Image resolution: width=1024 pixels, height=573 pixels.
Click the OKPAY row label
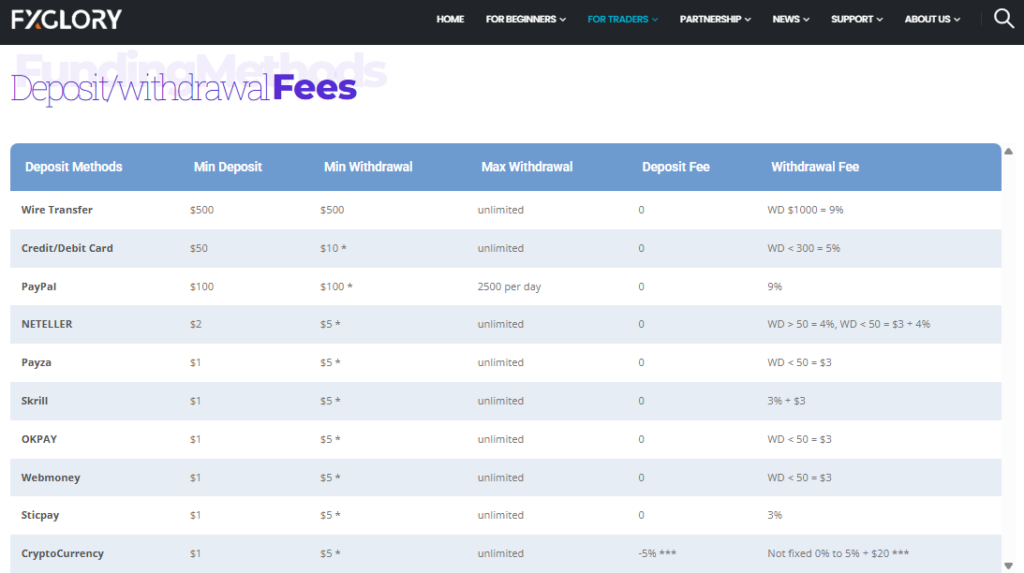coord(39,439)
